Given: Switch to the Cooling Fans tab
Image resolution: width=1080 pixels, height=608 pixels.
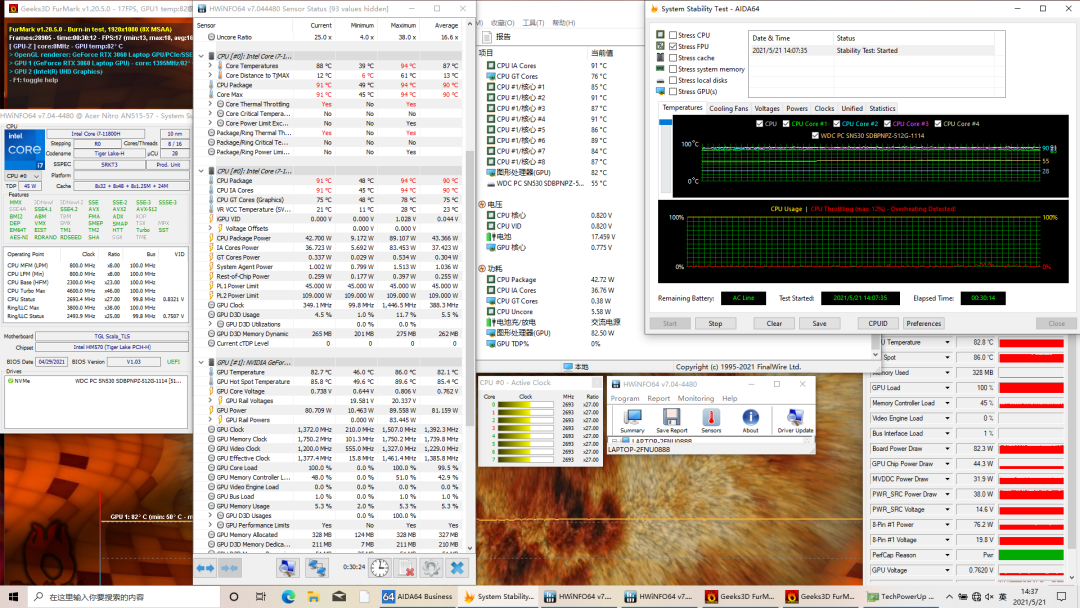Looking at the screenshot, I should [x=728, y=108].
